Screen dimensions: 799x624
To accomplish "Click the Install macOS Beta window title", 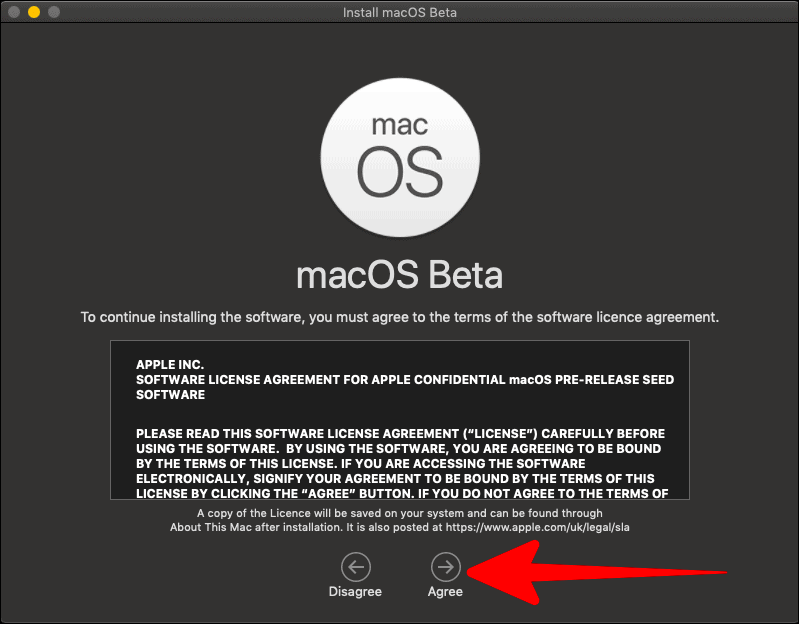I will pyautogui.click(x=400, y=12).
